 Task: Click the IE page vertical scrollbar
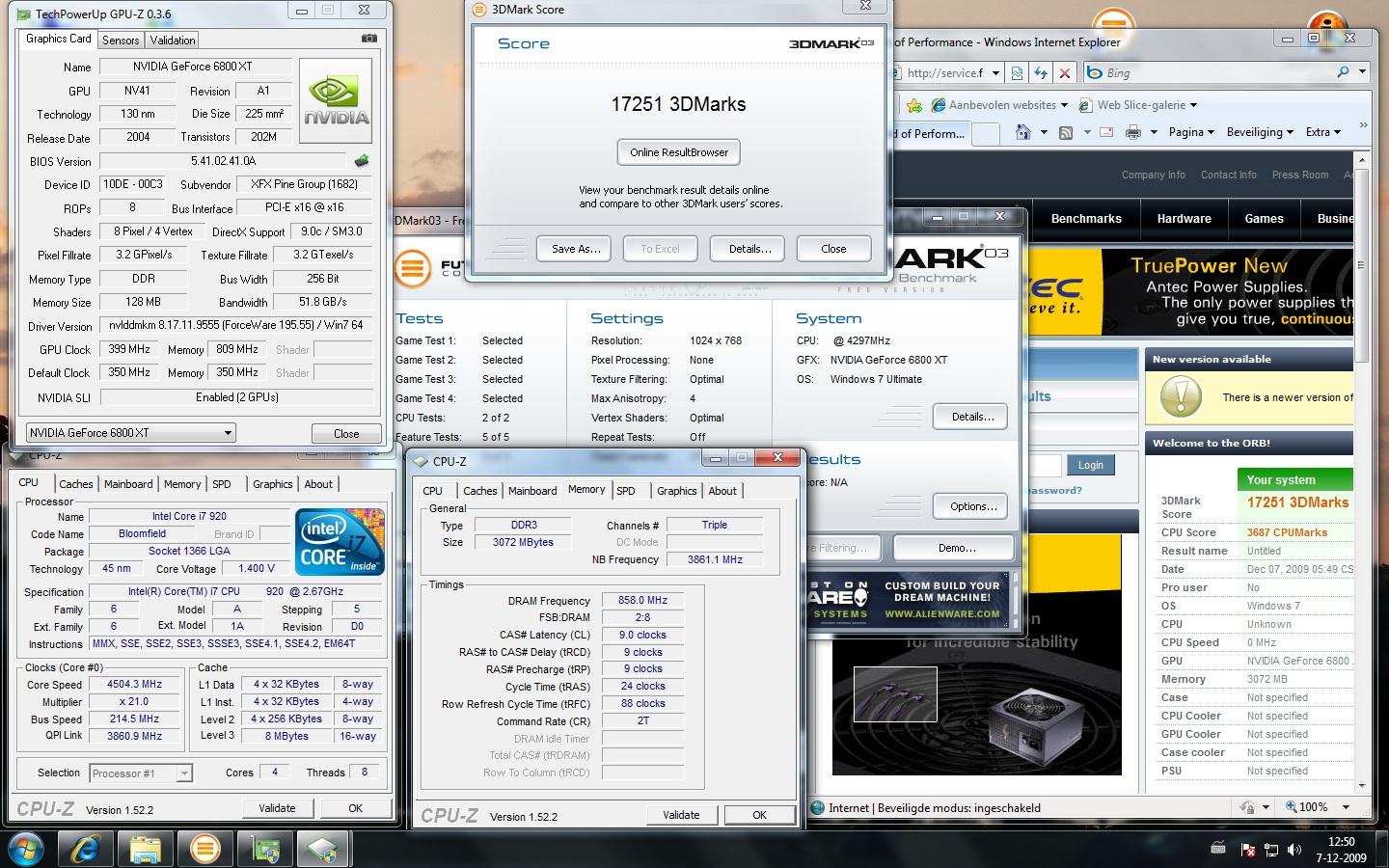click(x=1361, y=473)
